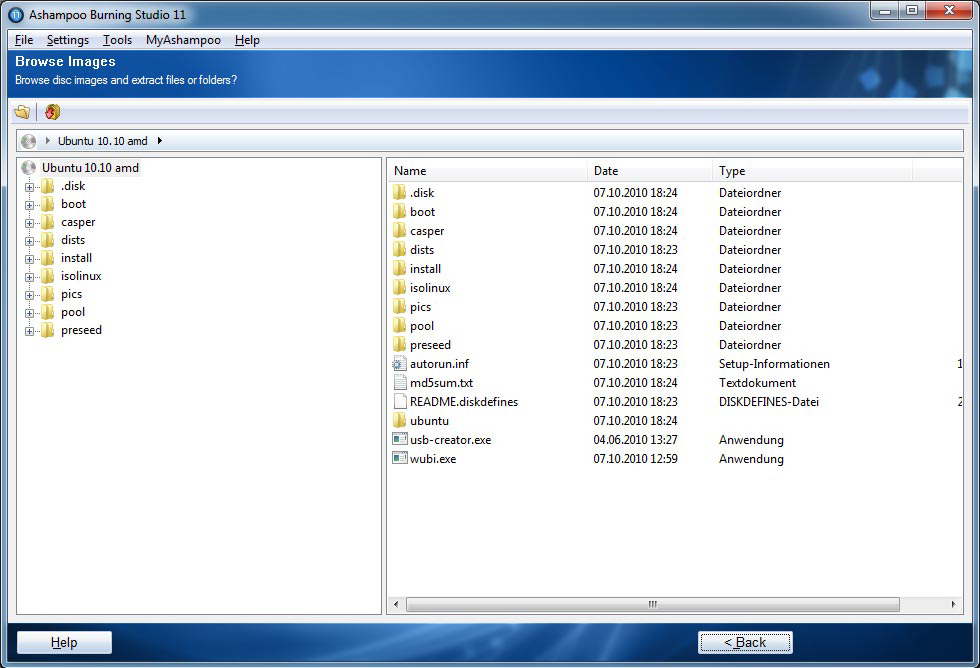
Task: Open breadcrumb arrow after Ubuntu 10.10 amd
Action: click(160, 141)
